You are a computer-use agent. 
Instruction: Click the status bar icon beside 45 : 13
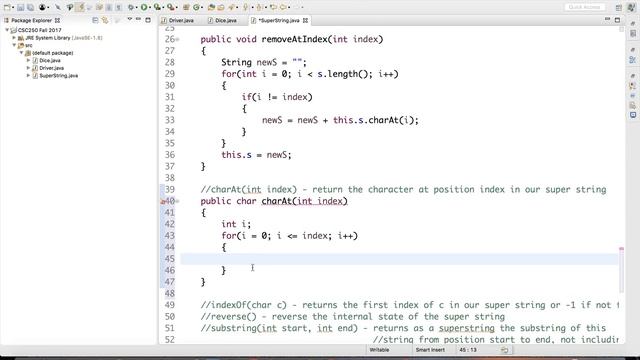click(504, 350)
